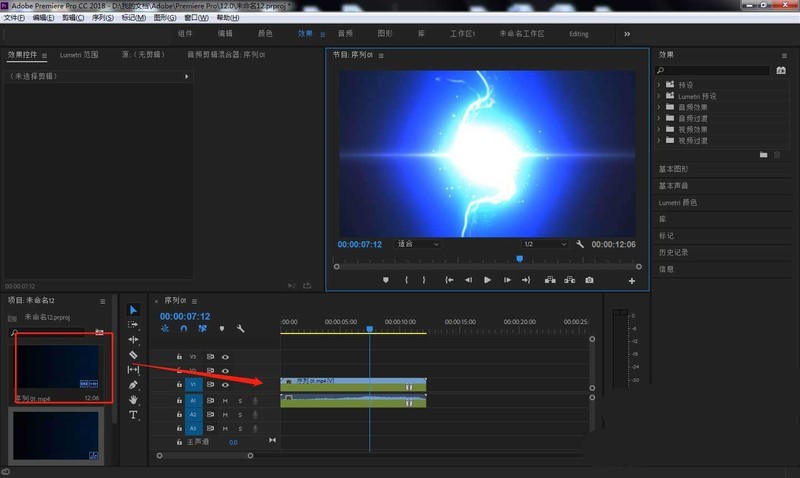Select the Razor tool in the toolbar

[x=133, y=355]
